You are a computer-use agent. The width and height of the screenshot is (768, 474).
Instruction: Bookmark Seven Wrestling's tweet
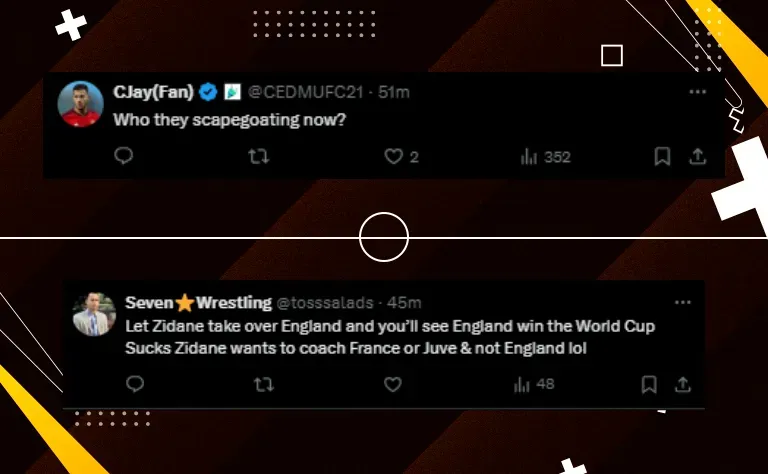(649, 384)
